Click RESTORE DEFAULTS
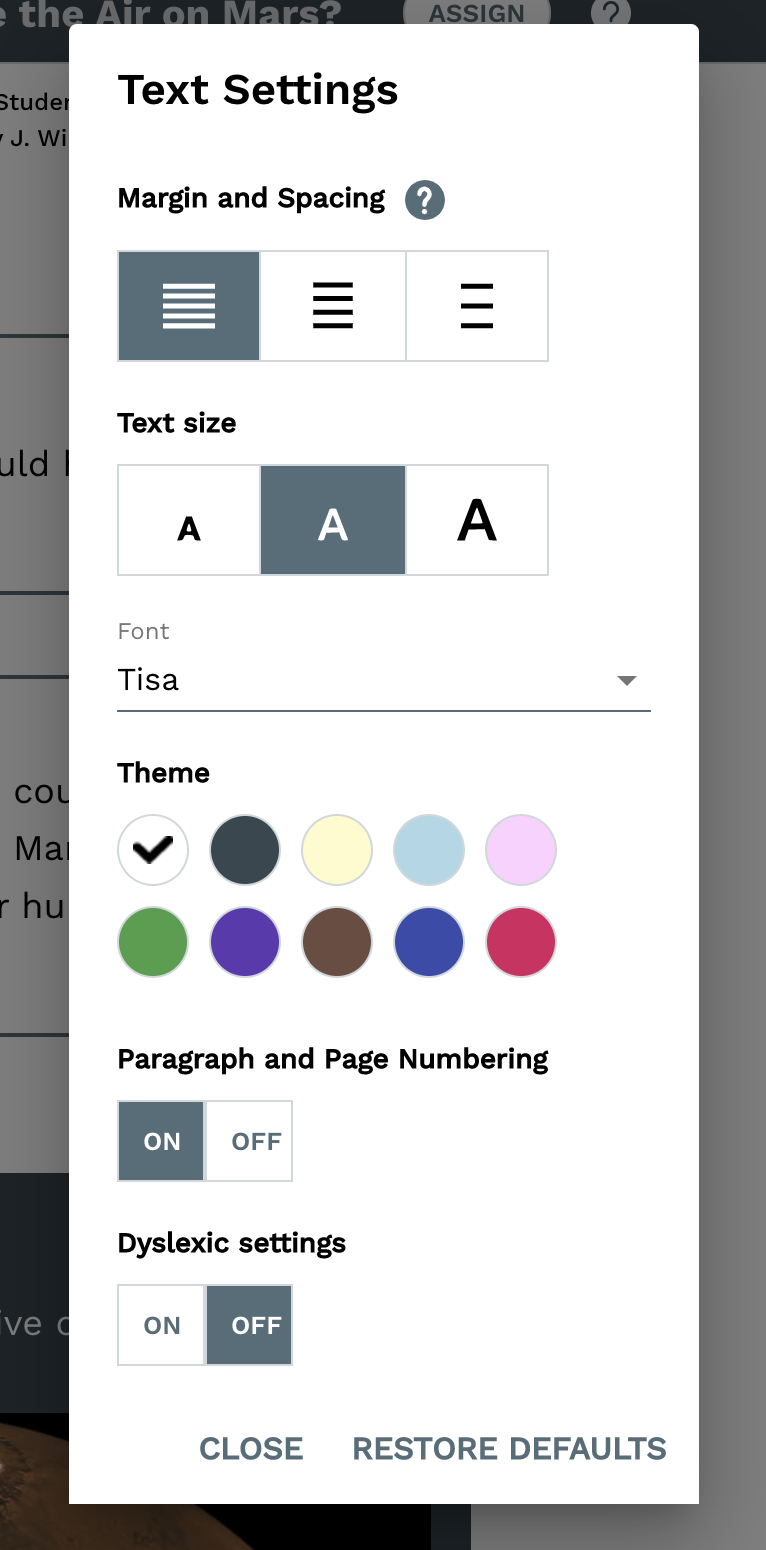Screen dimensions: 766x1550 (x=510, y=1449)
